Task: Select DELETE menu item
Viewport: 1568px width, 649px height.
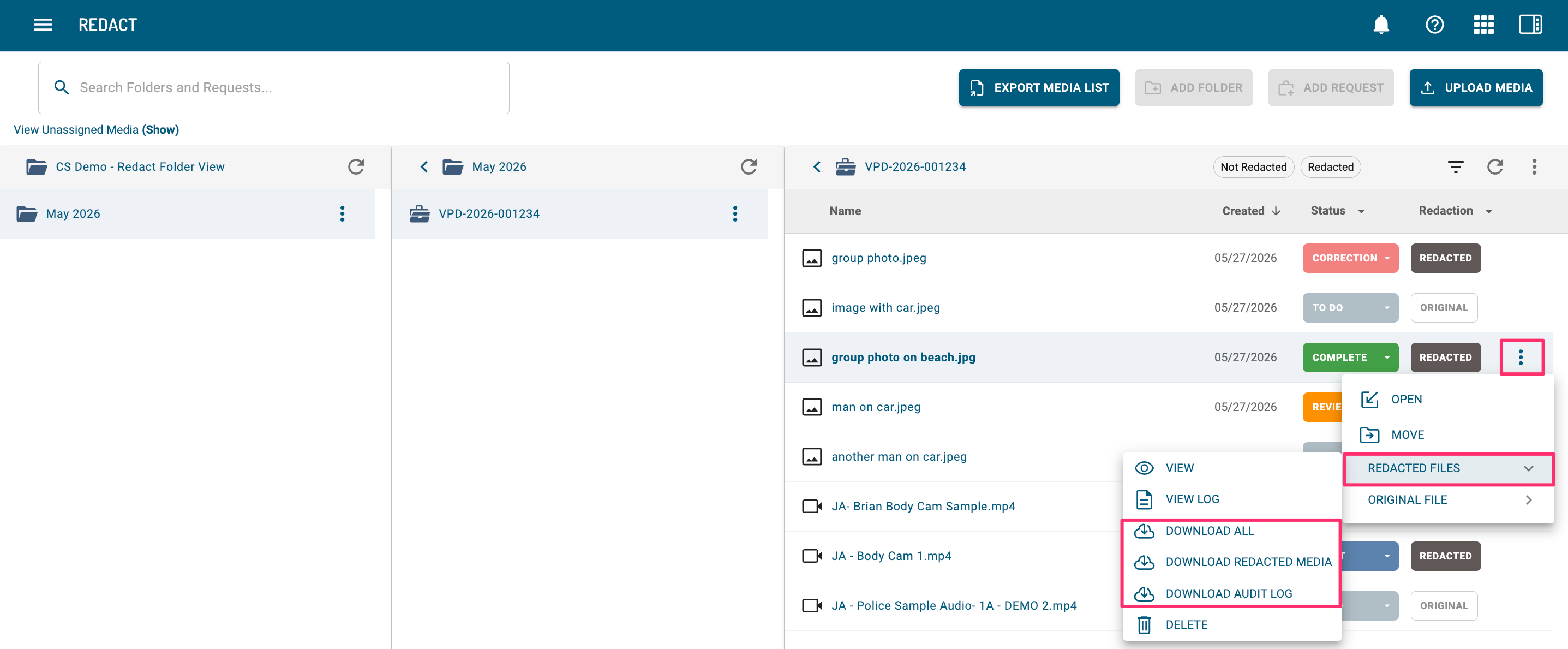Action: [x=1231, y=624]
